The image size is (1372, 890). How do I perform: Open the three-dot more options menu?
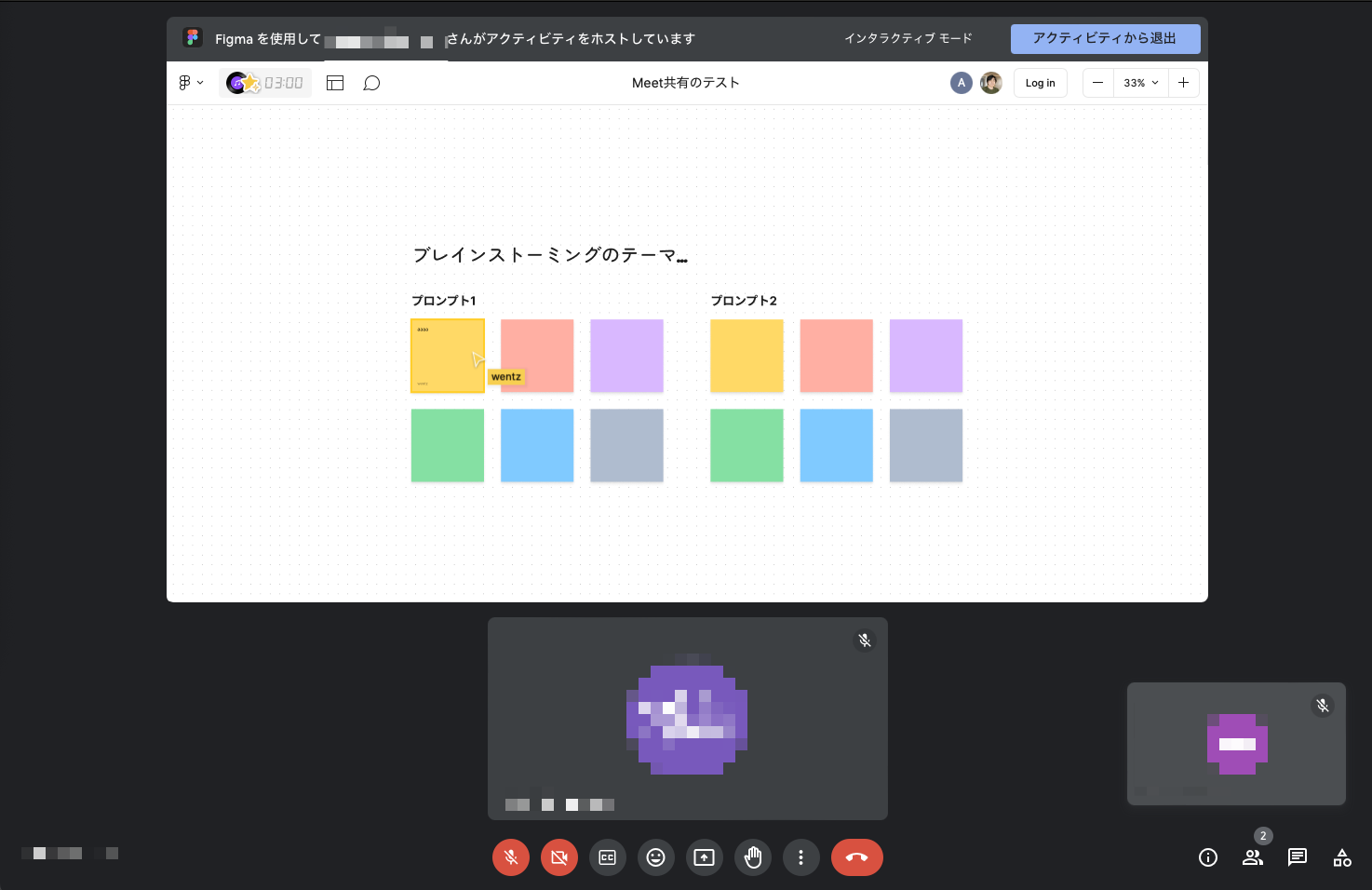[801, 857]
